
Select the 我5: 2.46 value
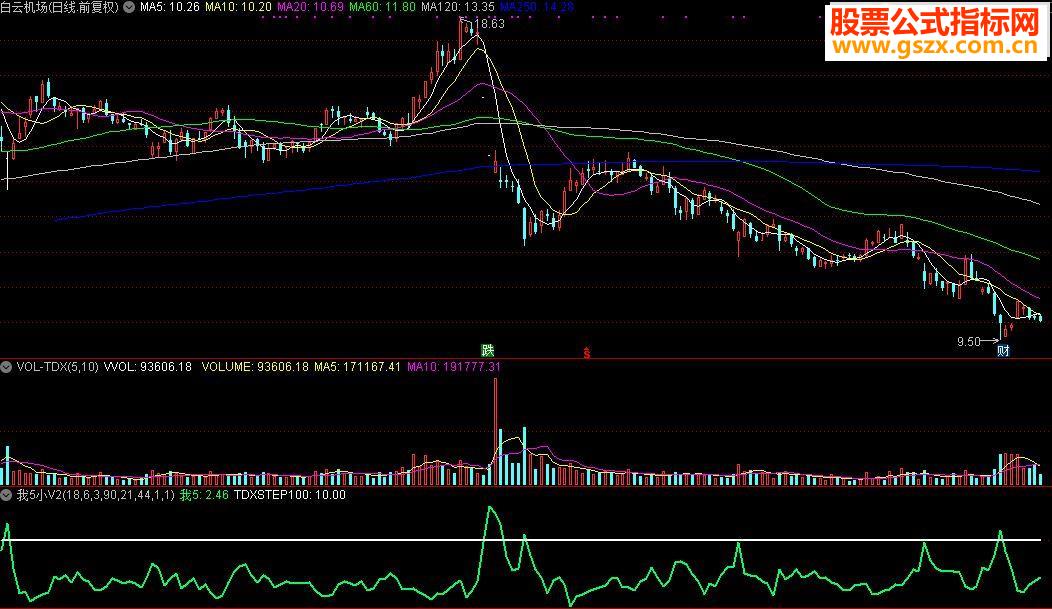pos(204,495)
